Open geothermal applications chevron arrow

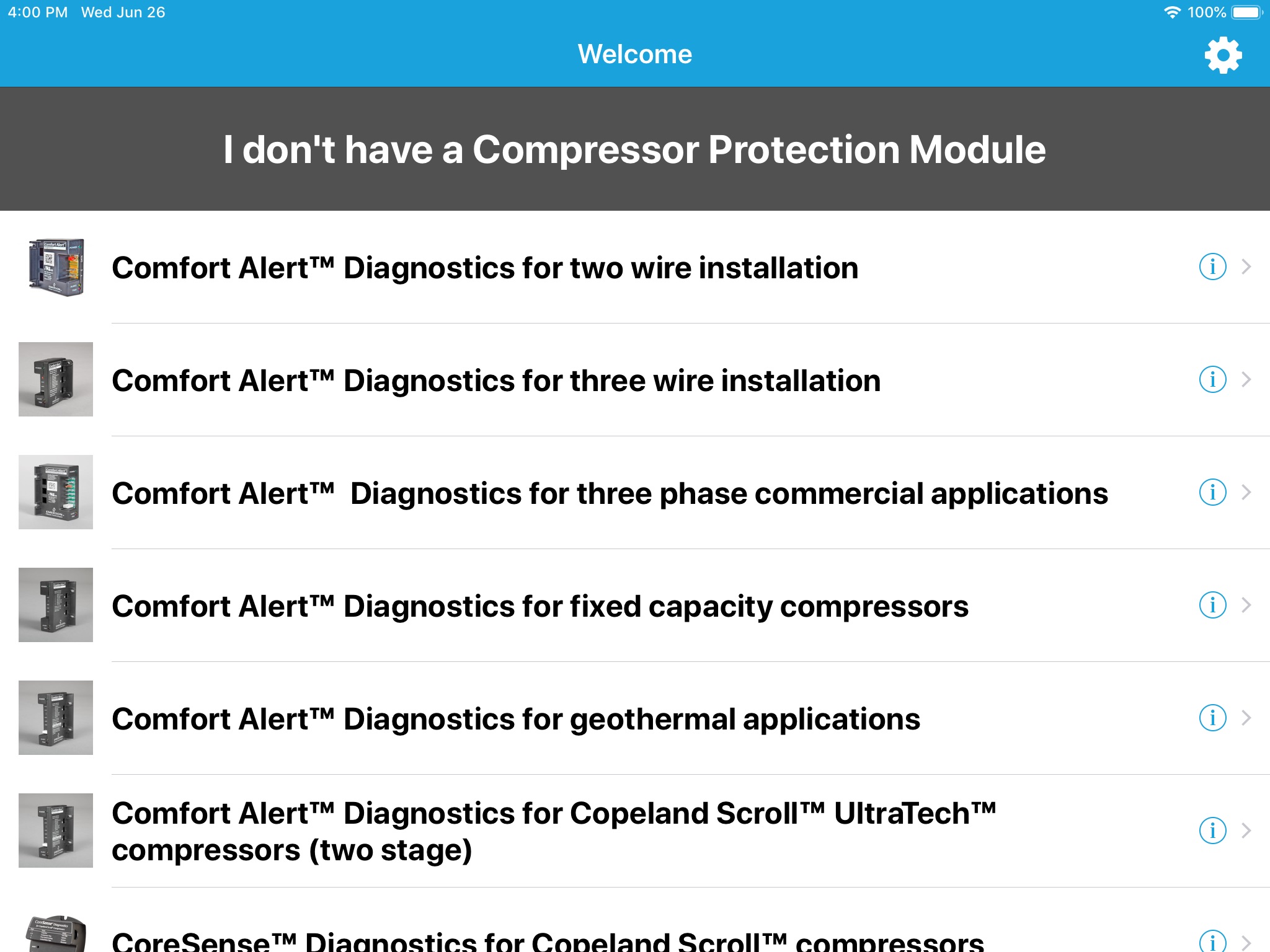click(x=1246, y=718)
